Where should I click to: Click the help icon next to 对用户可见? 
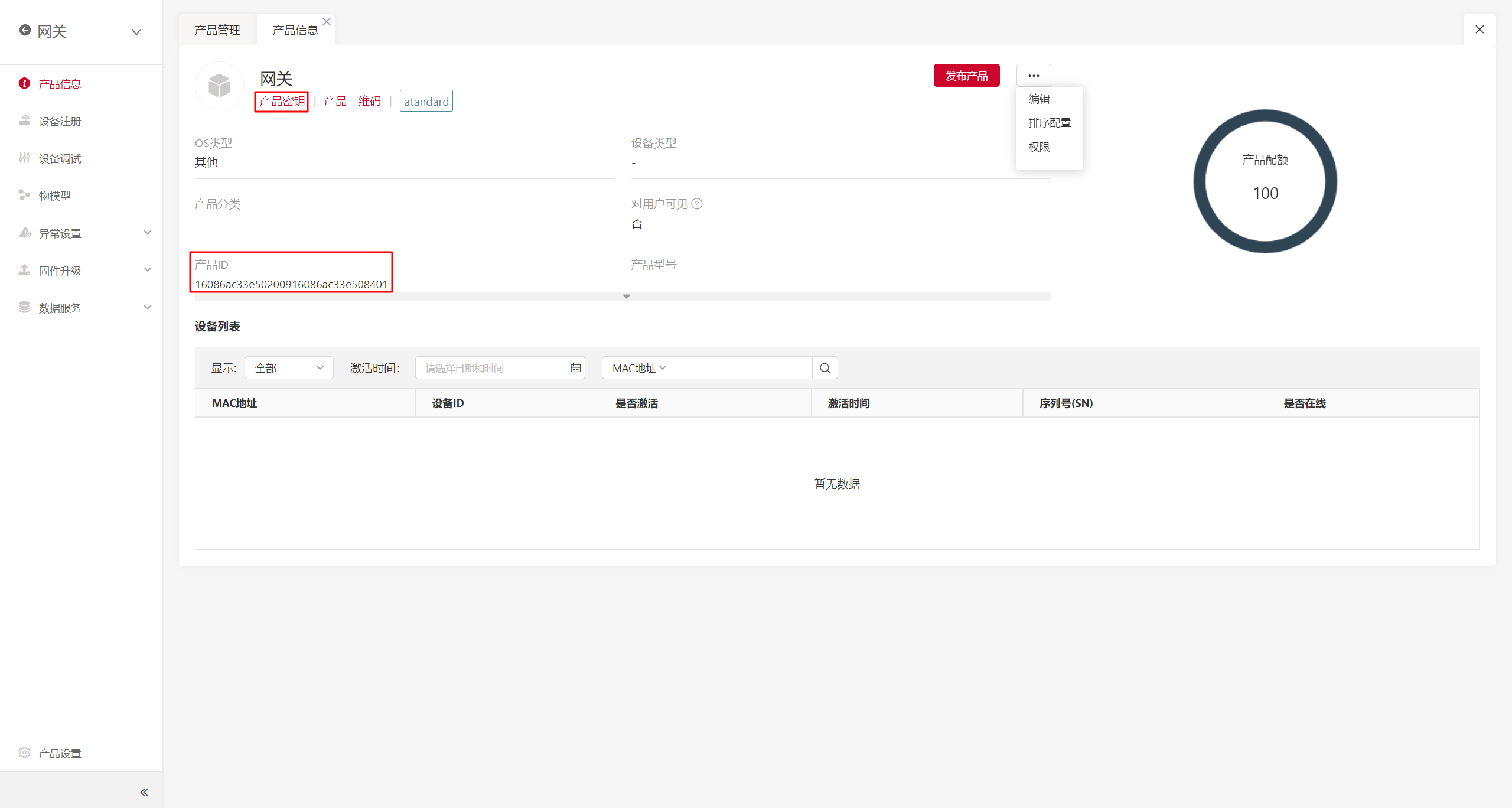coord(697,204)
